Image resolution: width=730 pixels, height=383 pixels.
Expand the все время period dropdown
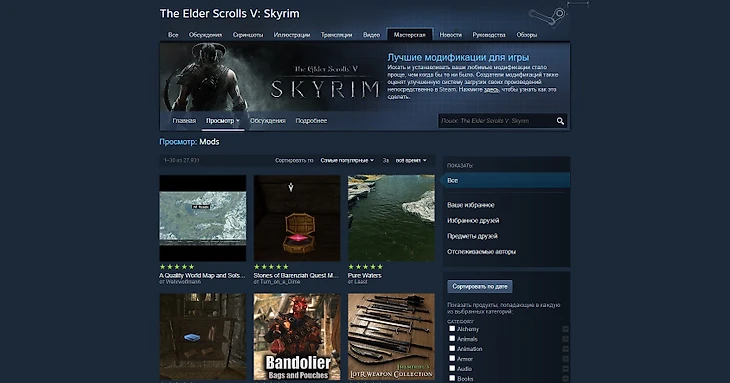pos(411,161)
